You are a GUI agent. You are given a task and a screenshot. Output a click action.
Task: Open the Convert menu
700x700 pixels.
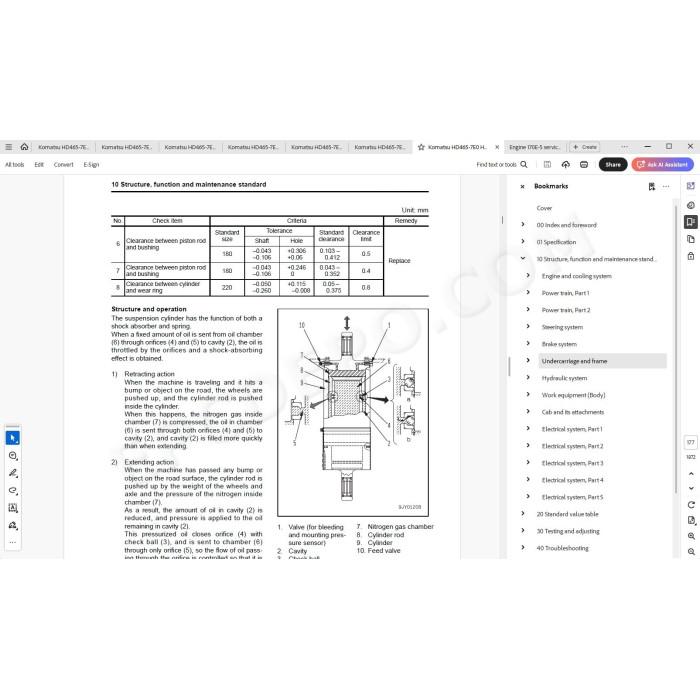coord(63,165)
